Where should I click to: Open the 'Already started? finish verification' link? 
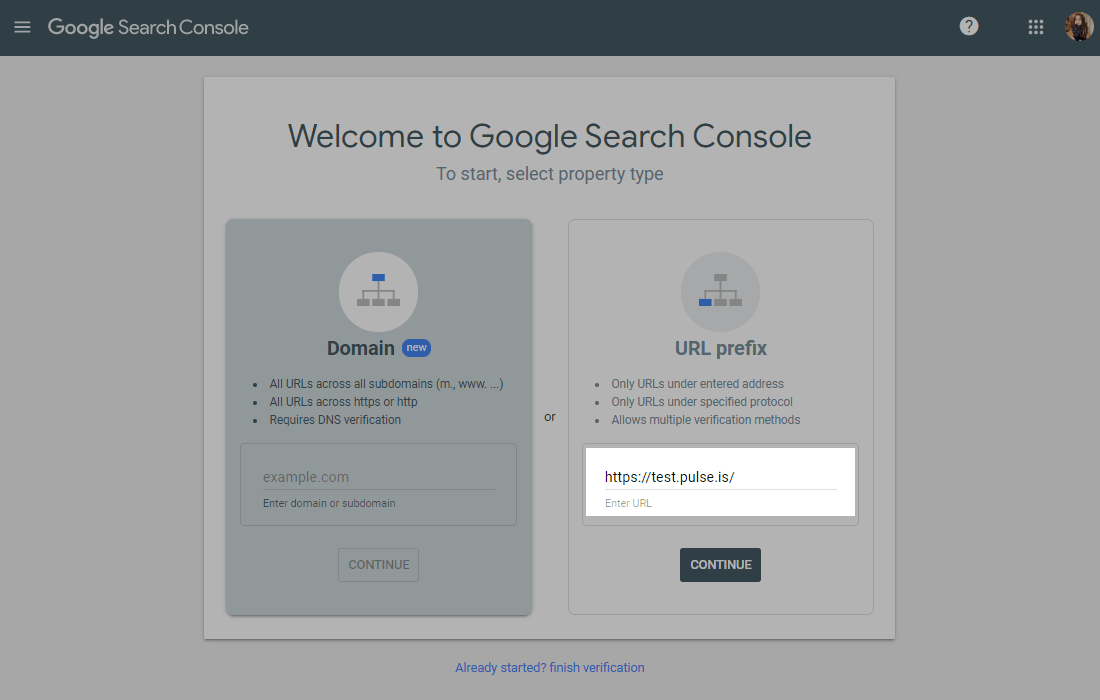[550, 667]
